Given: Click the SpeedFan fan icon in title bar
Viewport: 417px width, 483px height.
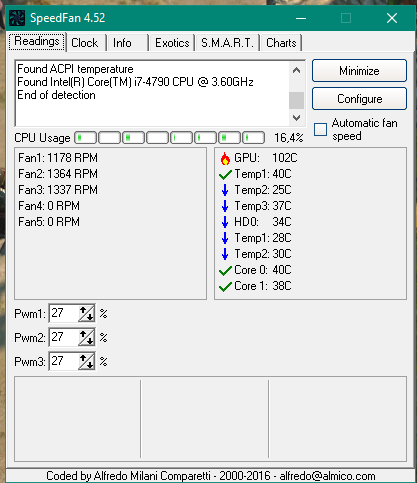Looking at the screenshot, I should [x=17, y=18].
